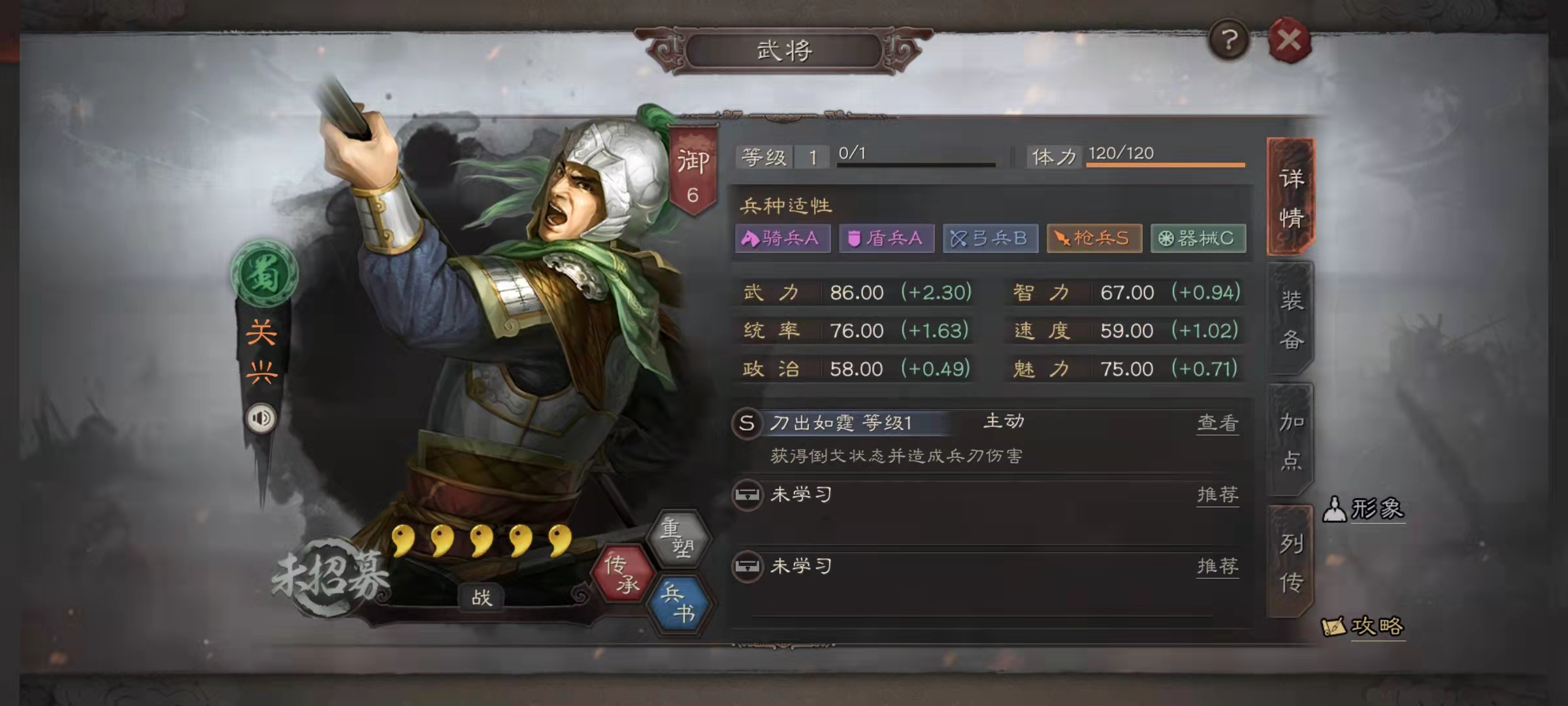The width and height of the screenshot is (1568, 706).
Task: Click 推荐 for the second unlearned skill
Action: pos(1218,566)
